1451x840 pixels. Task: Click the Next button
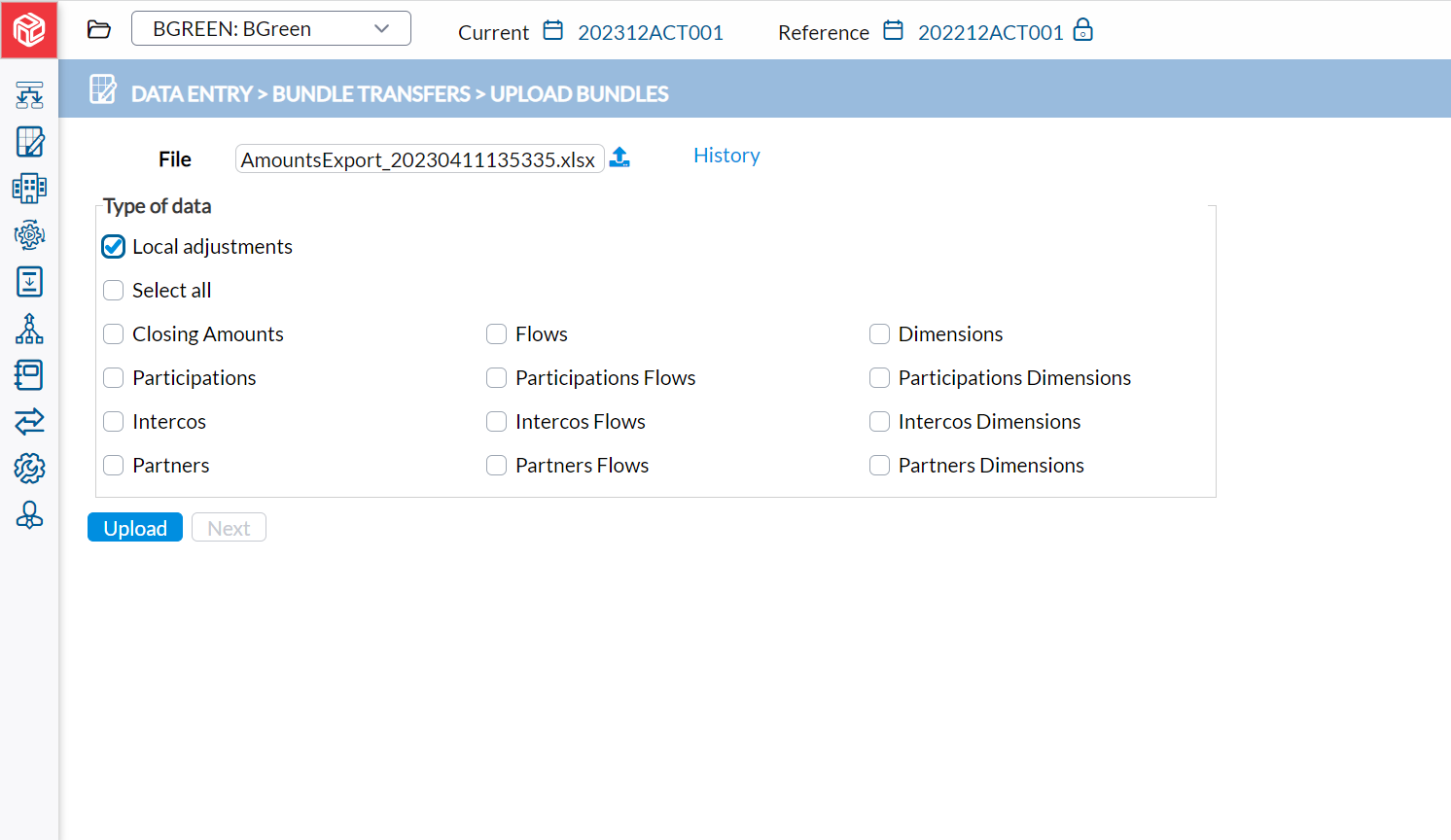pyautogui.click(x=229, y=527)
